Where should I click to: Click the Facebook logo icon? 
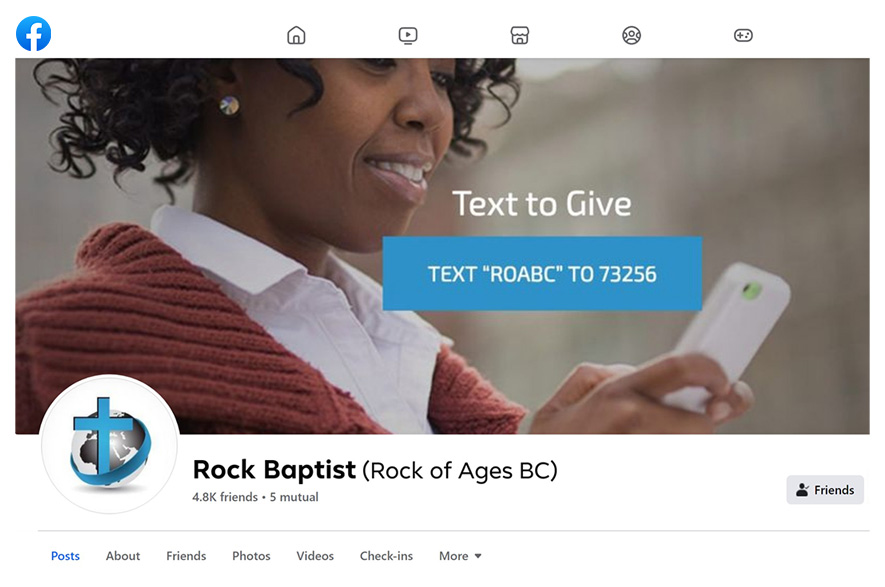coord(33,34)
